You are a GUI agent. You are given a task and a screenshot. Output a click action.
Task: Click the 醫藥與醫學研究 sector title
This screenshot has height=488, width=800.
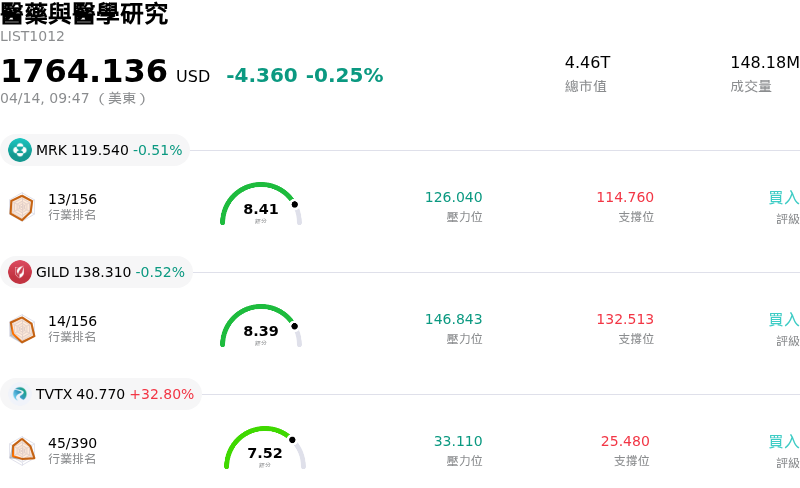point(84,14)
